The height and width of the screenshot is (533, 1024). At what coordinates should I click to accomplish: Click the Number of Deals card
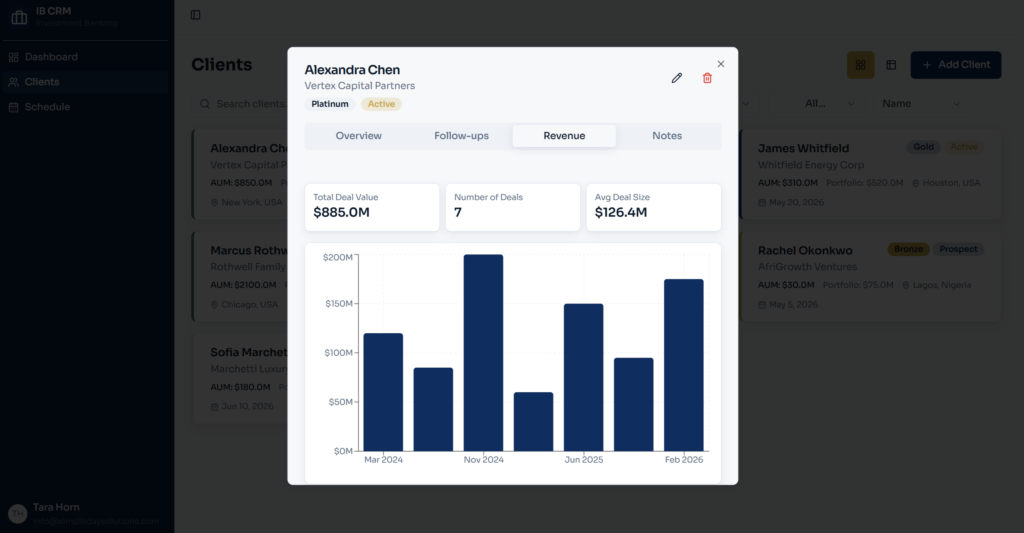coord(513,207)
